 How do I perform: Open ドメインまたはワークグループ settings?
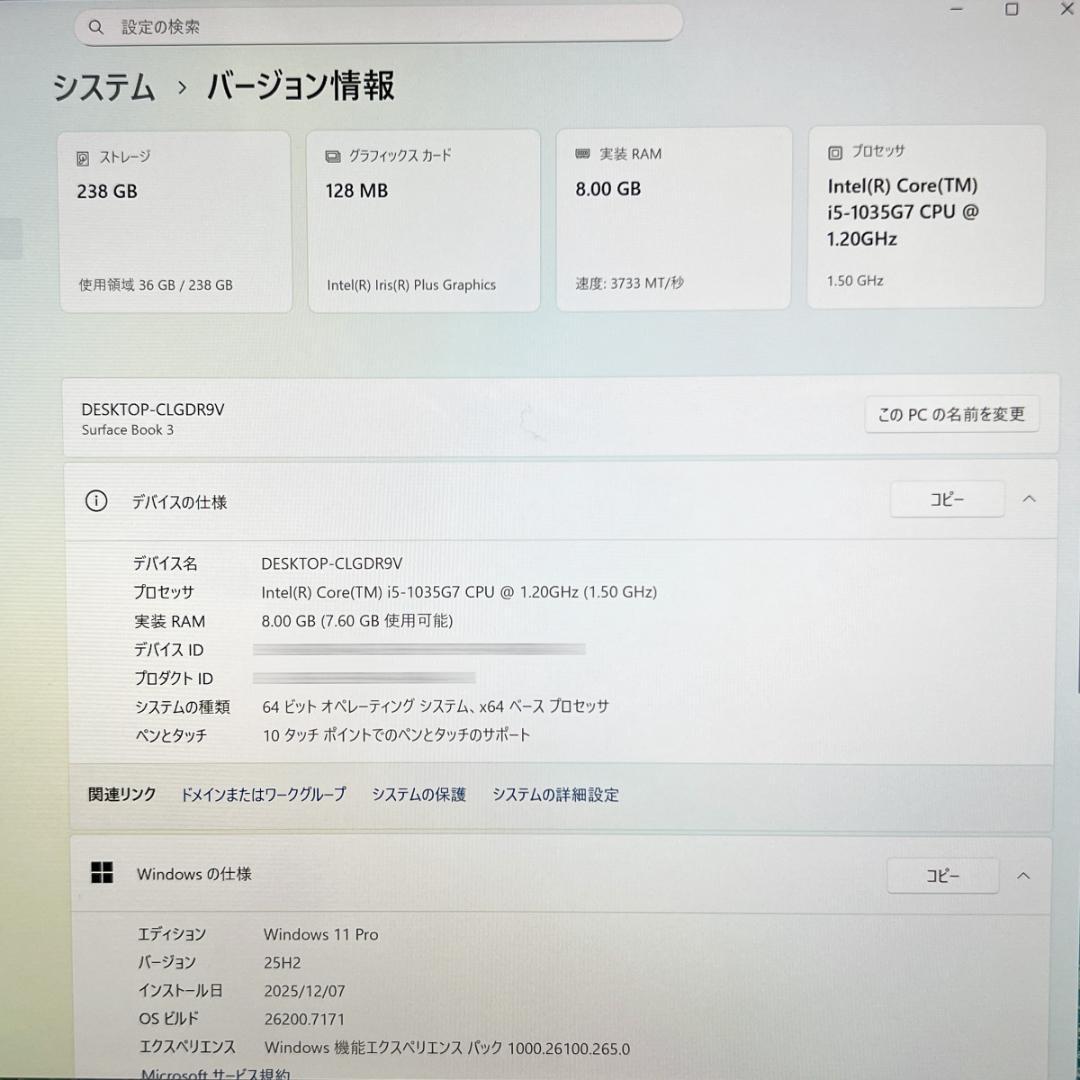point(263,794)
